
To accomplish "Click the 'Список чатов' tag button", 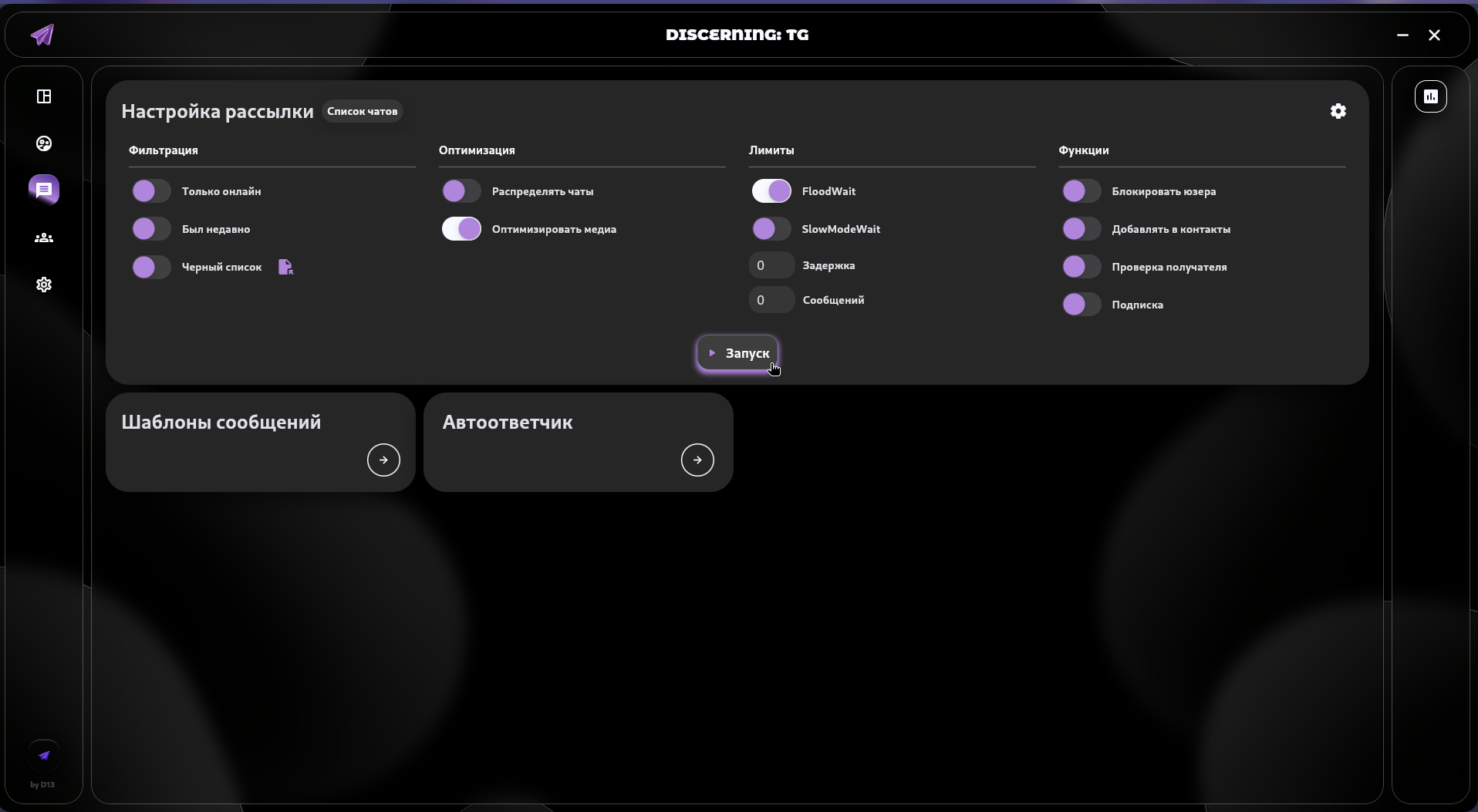I will 362,111.
